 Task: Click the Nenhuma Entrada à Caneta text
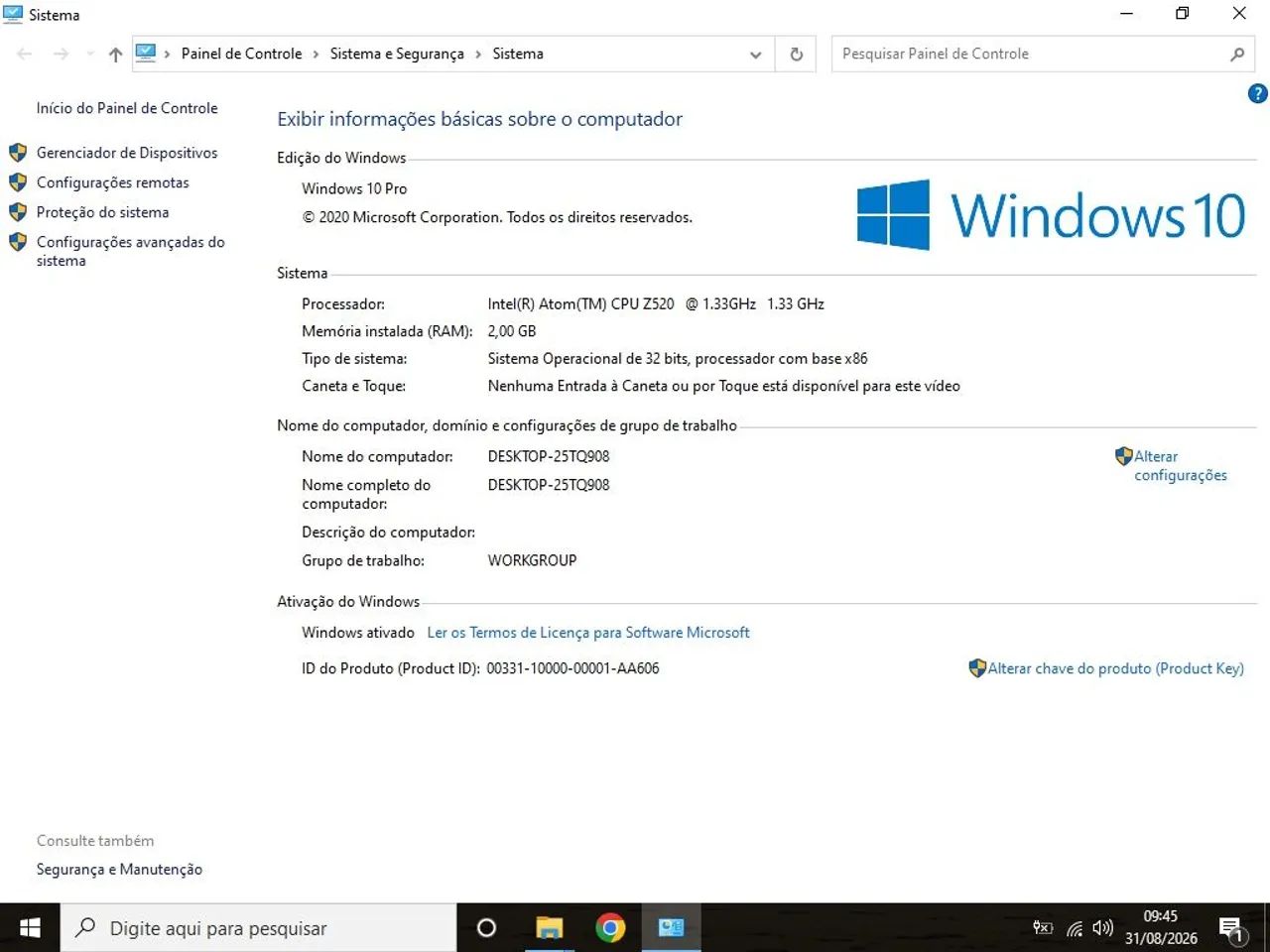(723, 387)
